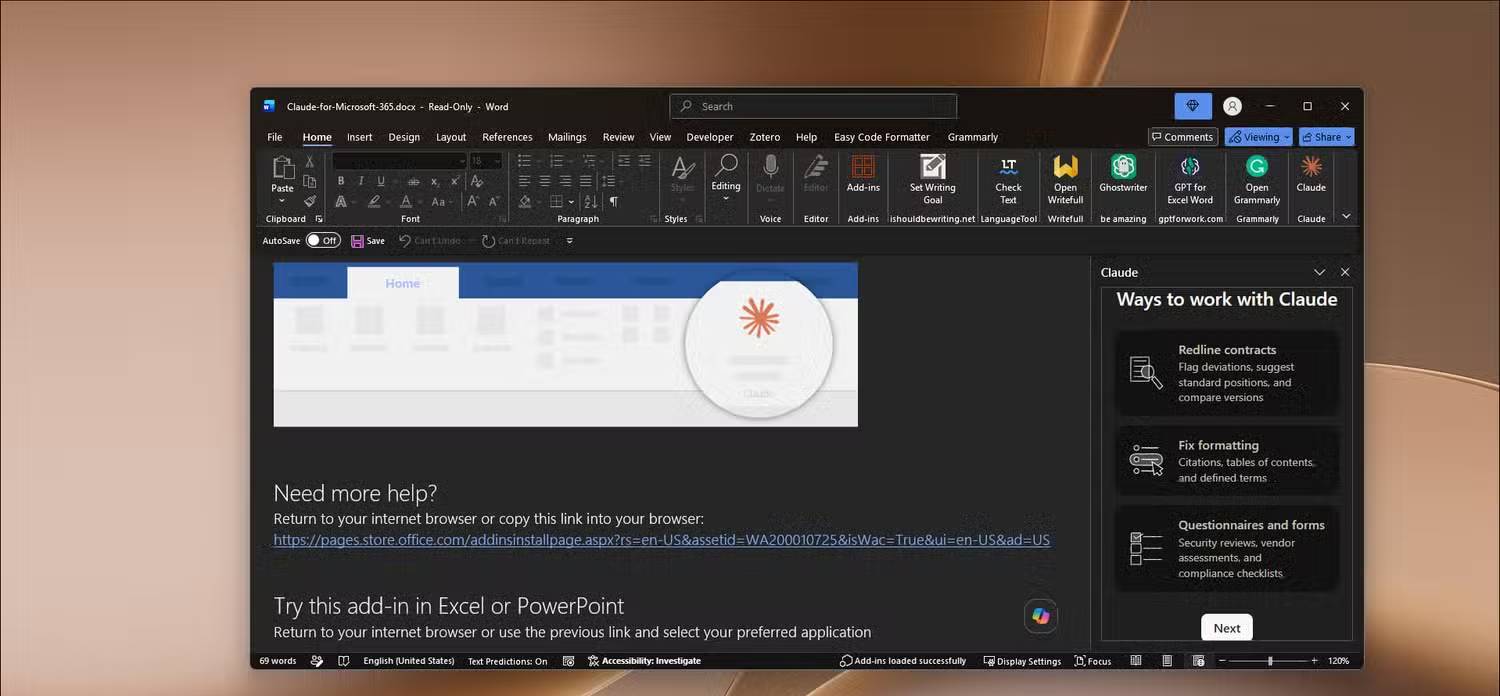This screenshot has height=696, width=1500.
Task: Click Set Writing Goal icon
Action: [932, 167]
